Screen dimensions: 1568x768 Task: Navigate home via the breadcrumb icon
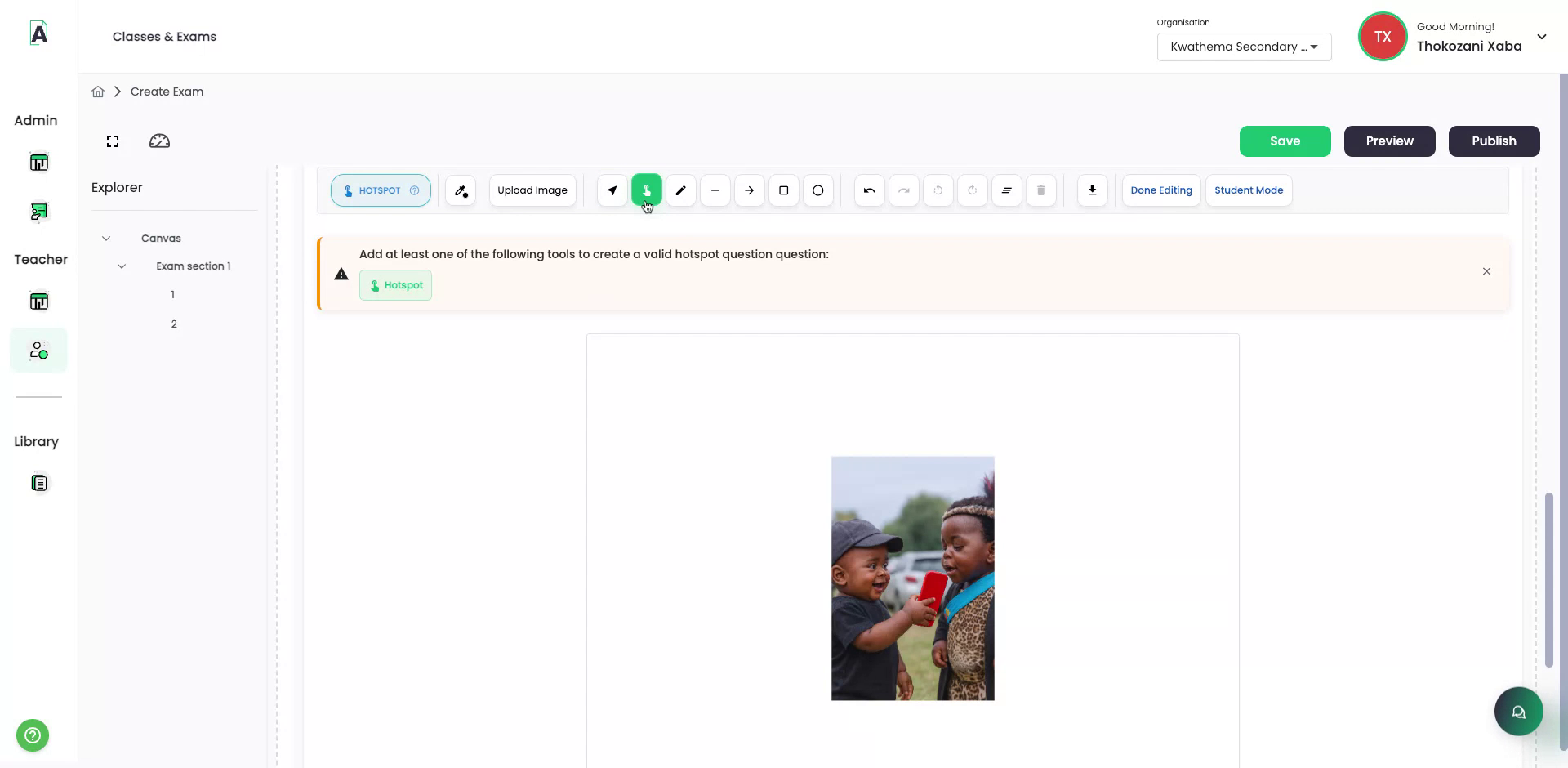tap(98, 91)
